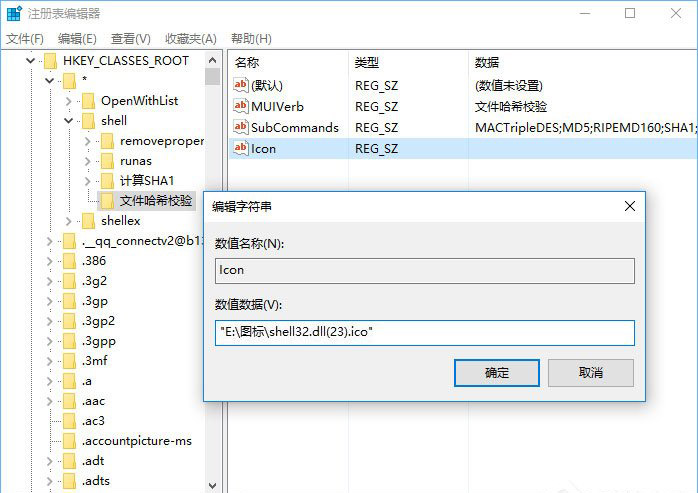This screenshot has height=493, width=698.
Task: Open the 收藏夹(A) menu
Action: click(190, 38)
